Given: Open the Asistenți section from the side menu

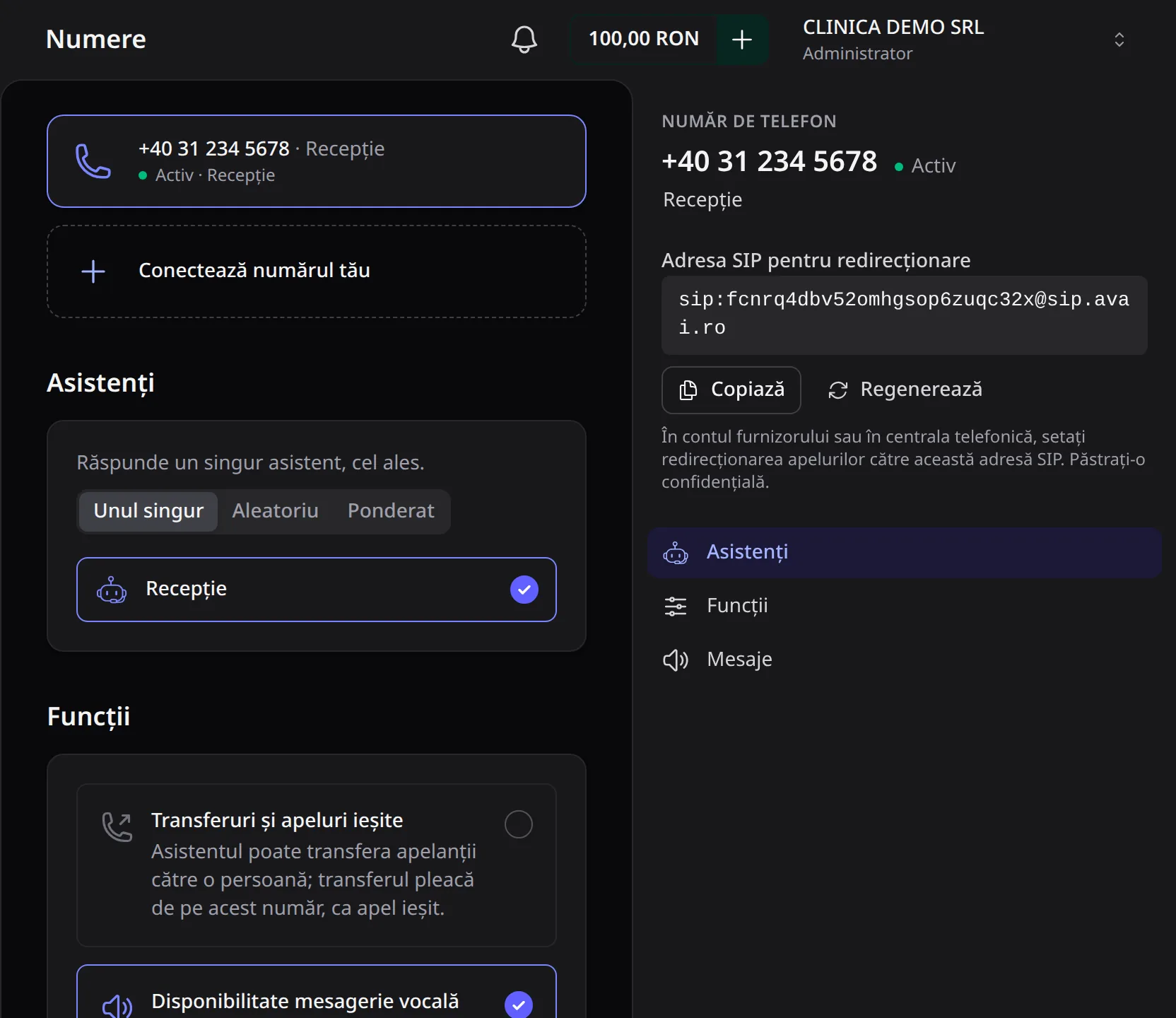Looking at the screenshot, I should pyautogui.click(x=905, y=553).
